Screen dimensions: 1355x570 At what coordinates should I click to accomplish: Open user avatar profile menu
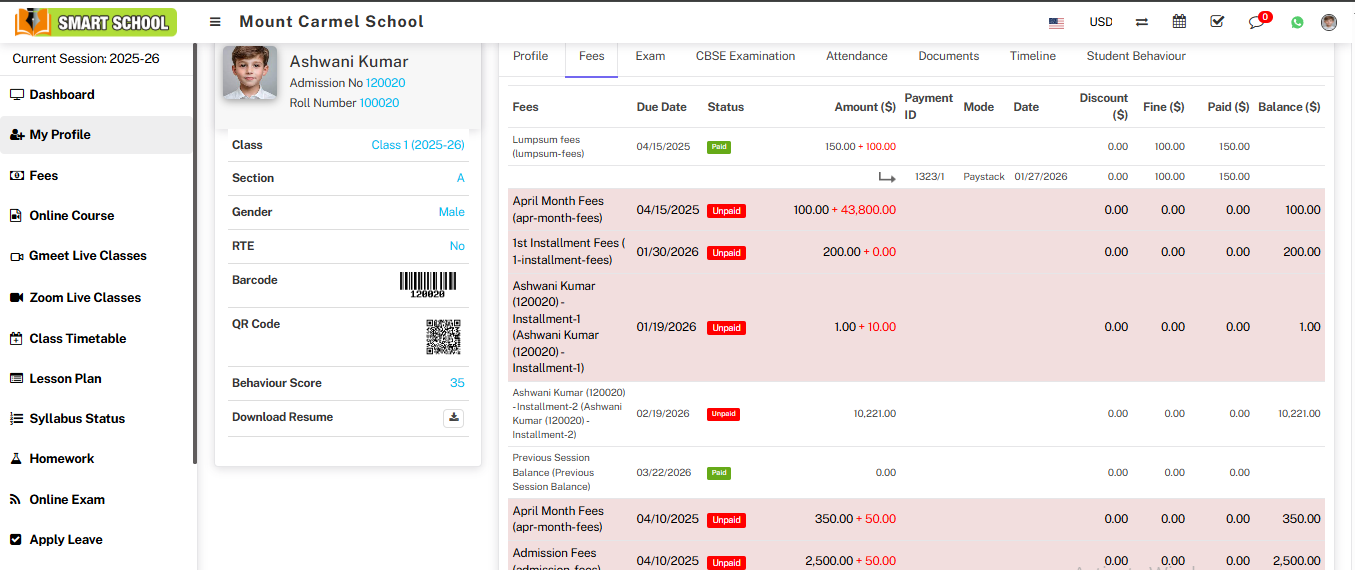(1329, 22)
